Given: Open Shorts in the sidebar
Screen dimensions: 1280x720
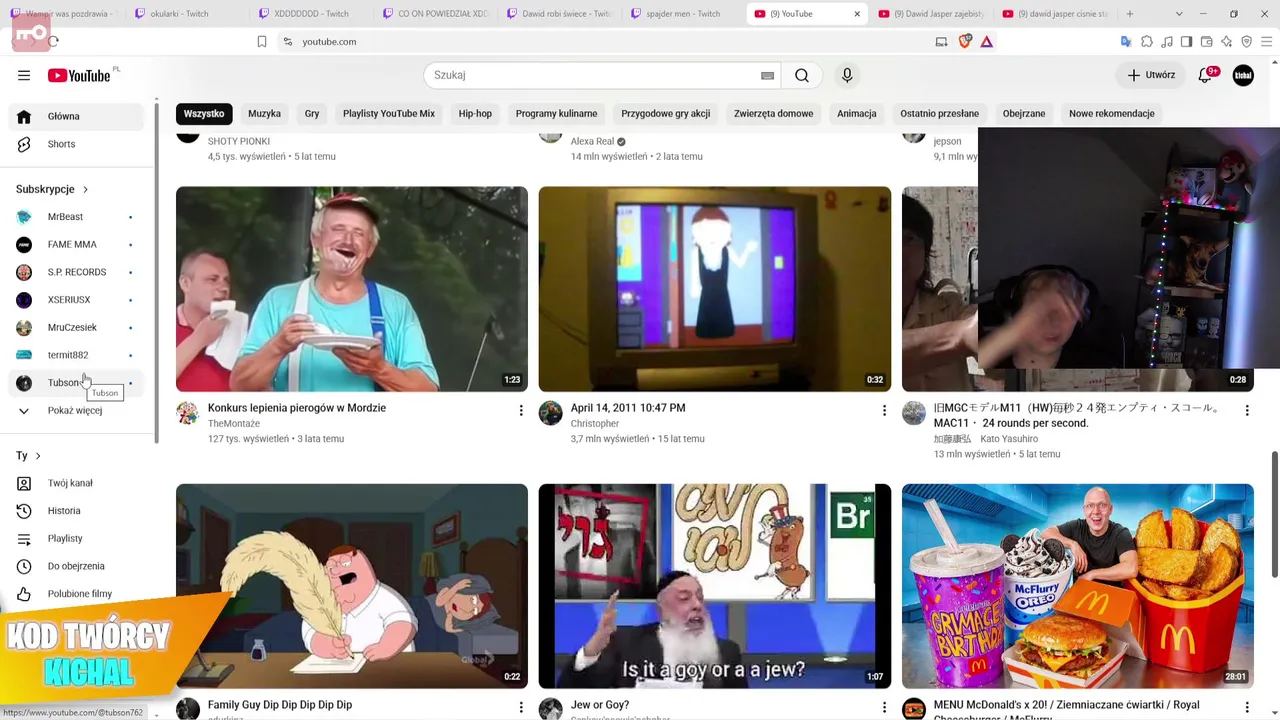Looking at the screenshot, I should [x=77, y=144].
